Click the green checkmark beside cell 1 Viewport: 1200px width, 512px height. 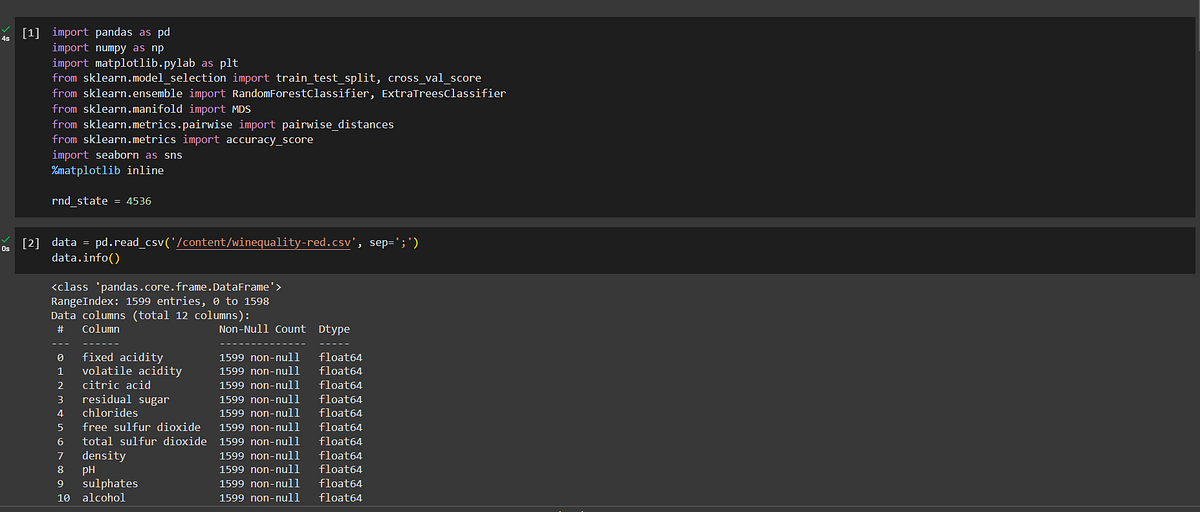[x=6, y=29]
